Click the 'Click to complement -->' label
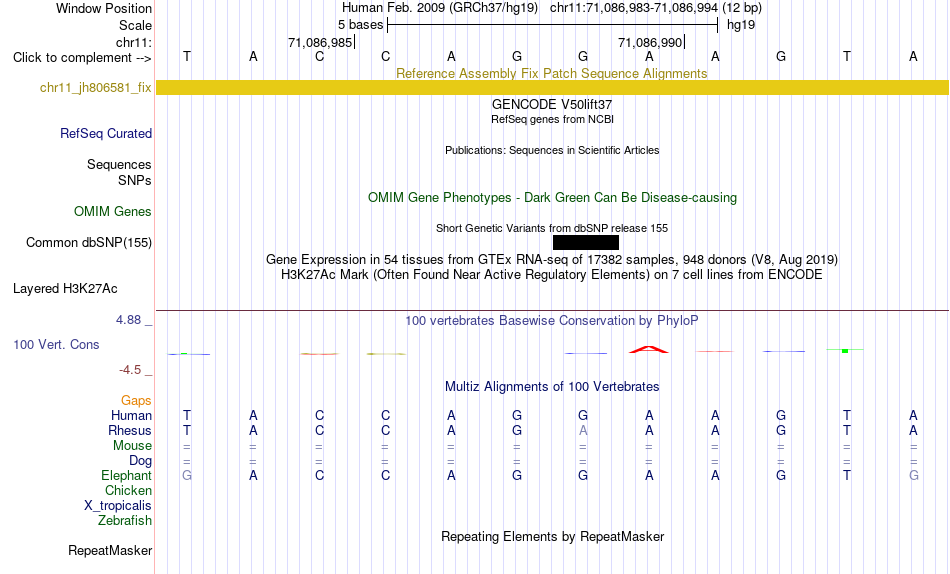The height and width of the screenshot is (574, 950). (82, 58)
